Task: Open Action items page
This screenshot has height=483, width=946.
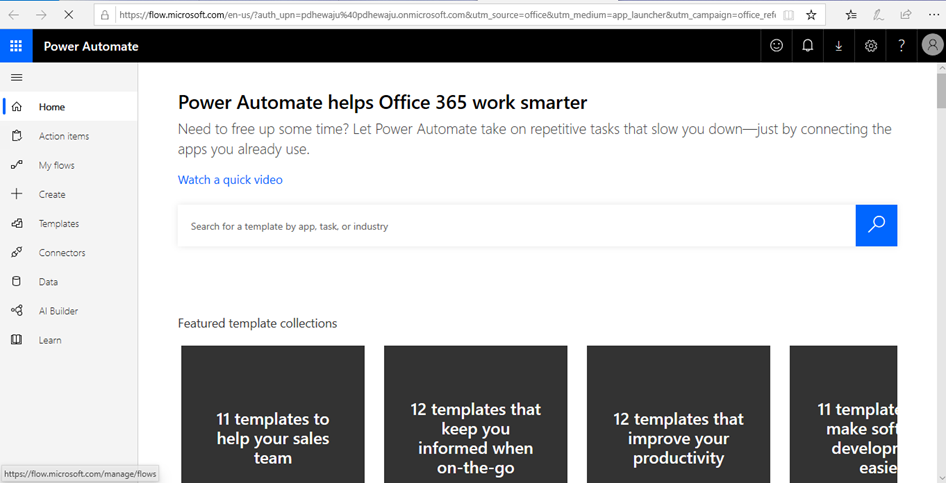Action: (69, 136)
